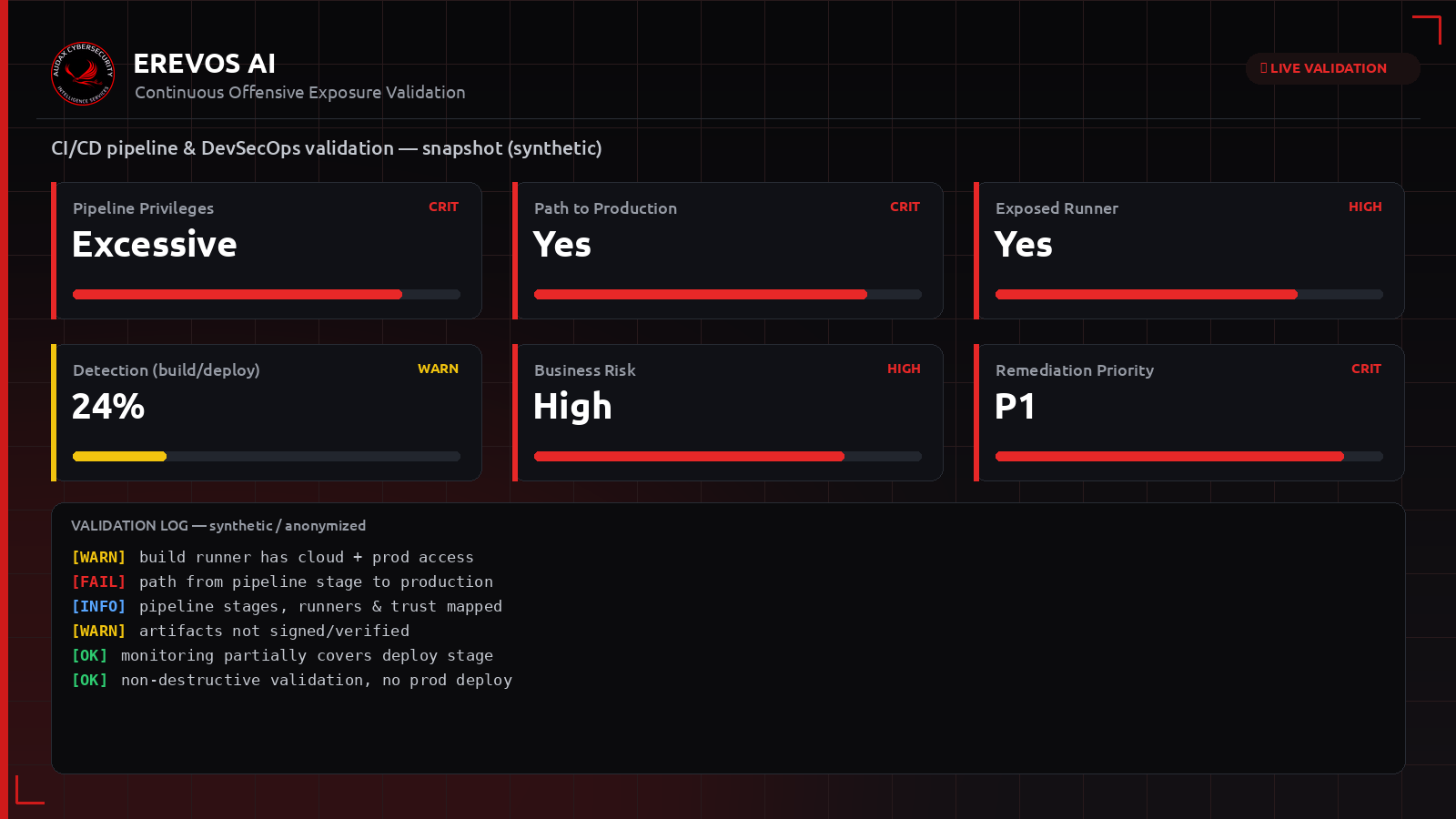Select log line 'monitoring partially covers deploy stage'
Screen dimensions: 1456x819
tap(282, 655)
